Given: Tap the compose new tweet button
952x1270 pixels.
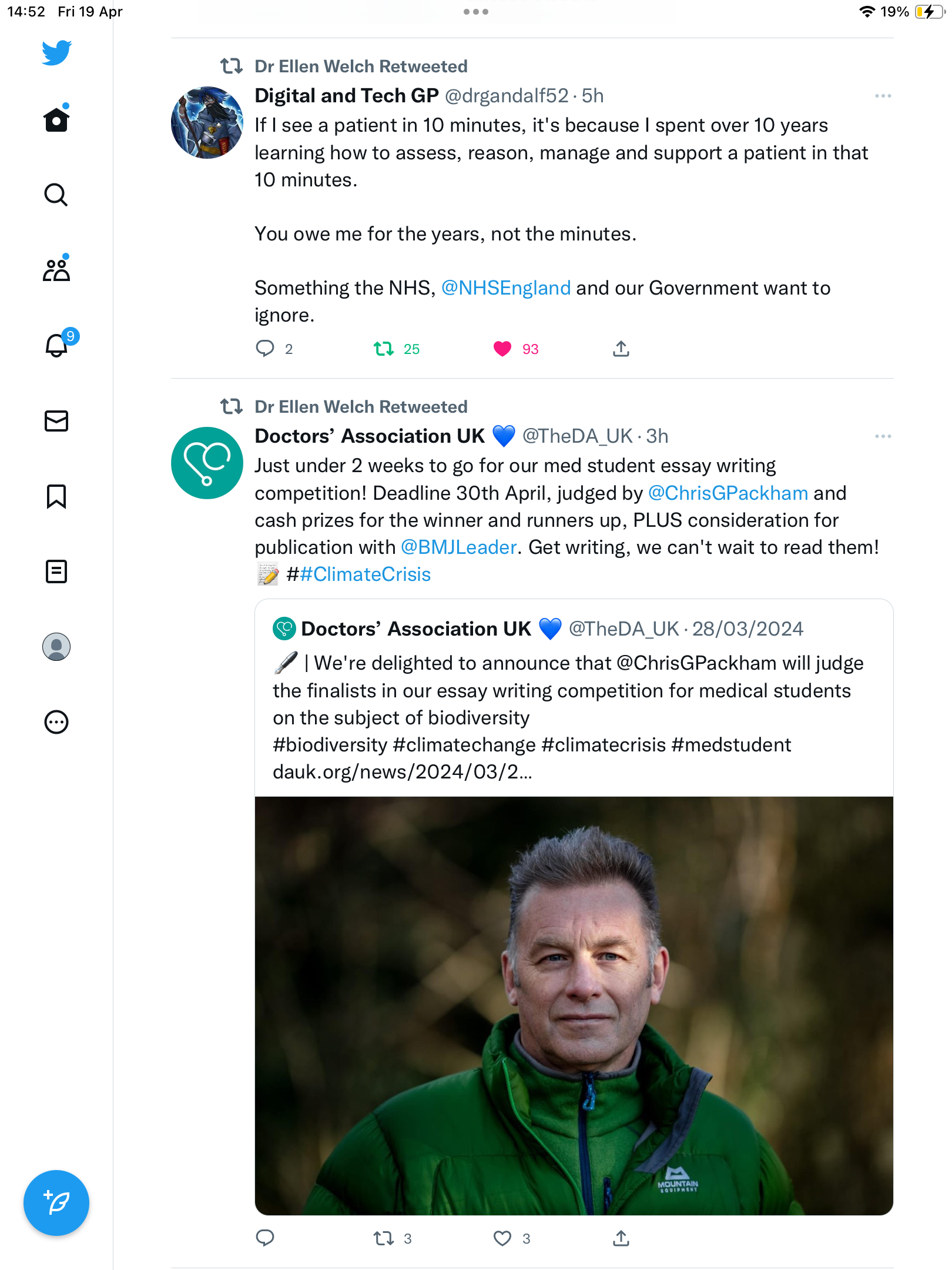Looking at the screenshot, I should 56,1203.
